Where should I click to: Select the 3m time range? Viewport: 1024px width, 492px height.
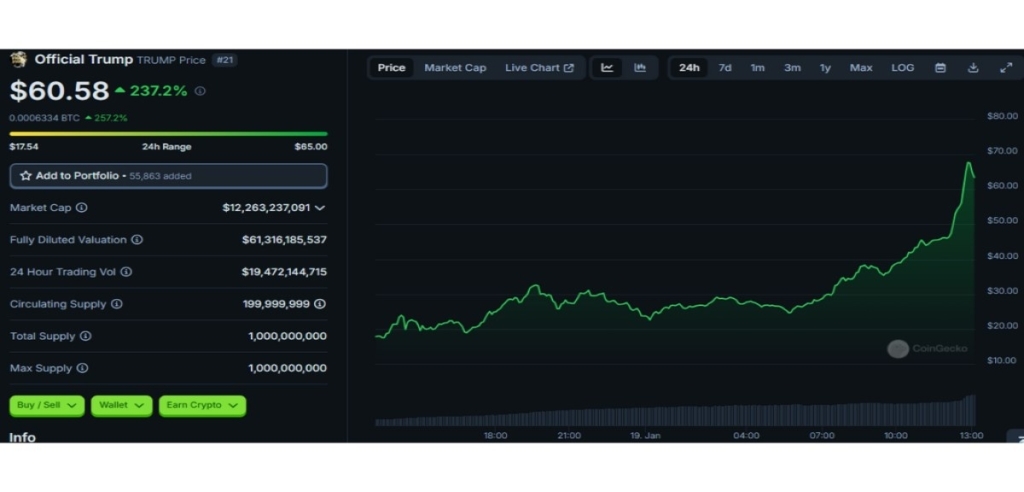792,68
